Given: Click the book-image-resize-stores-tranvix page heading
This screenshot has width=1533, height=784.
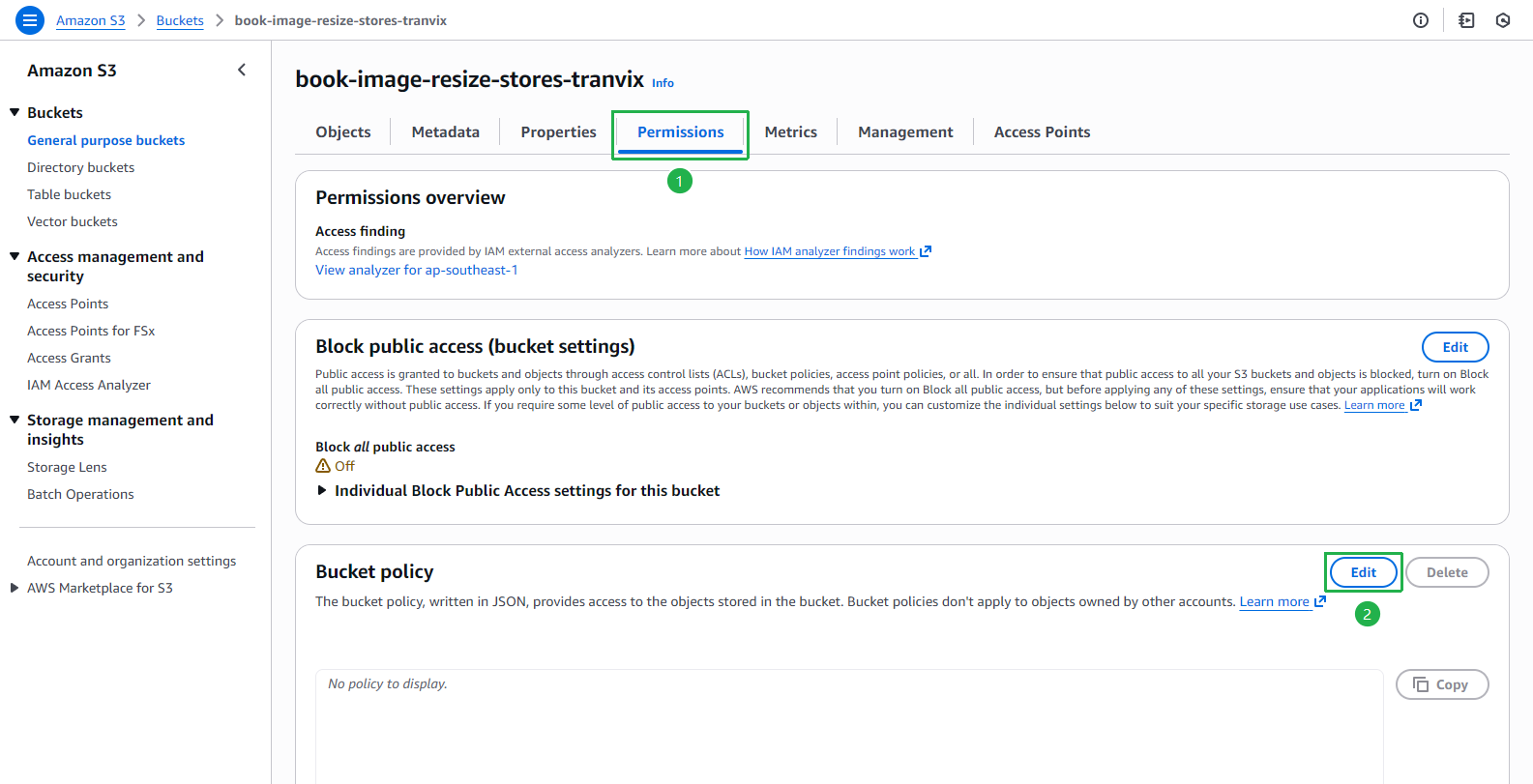Looking at the screenshot, I should [x=470, y=79].
